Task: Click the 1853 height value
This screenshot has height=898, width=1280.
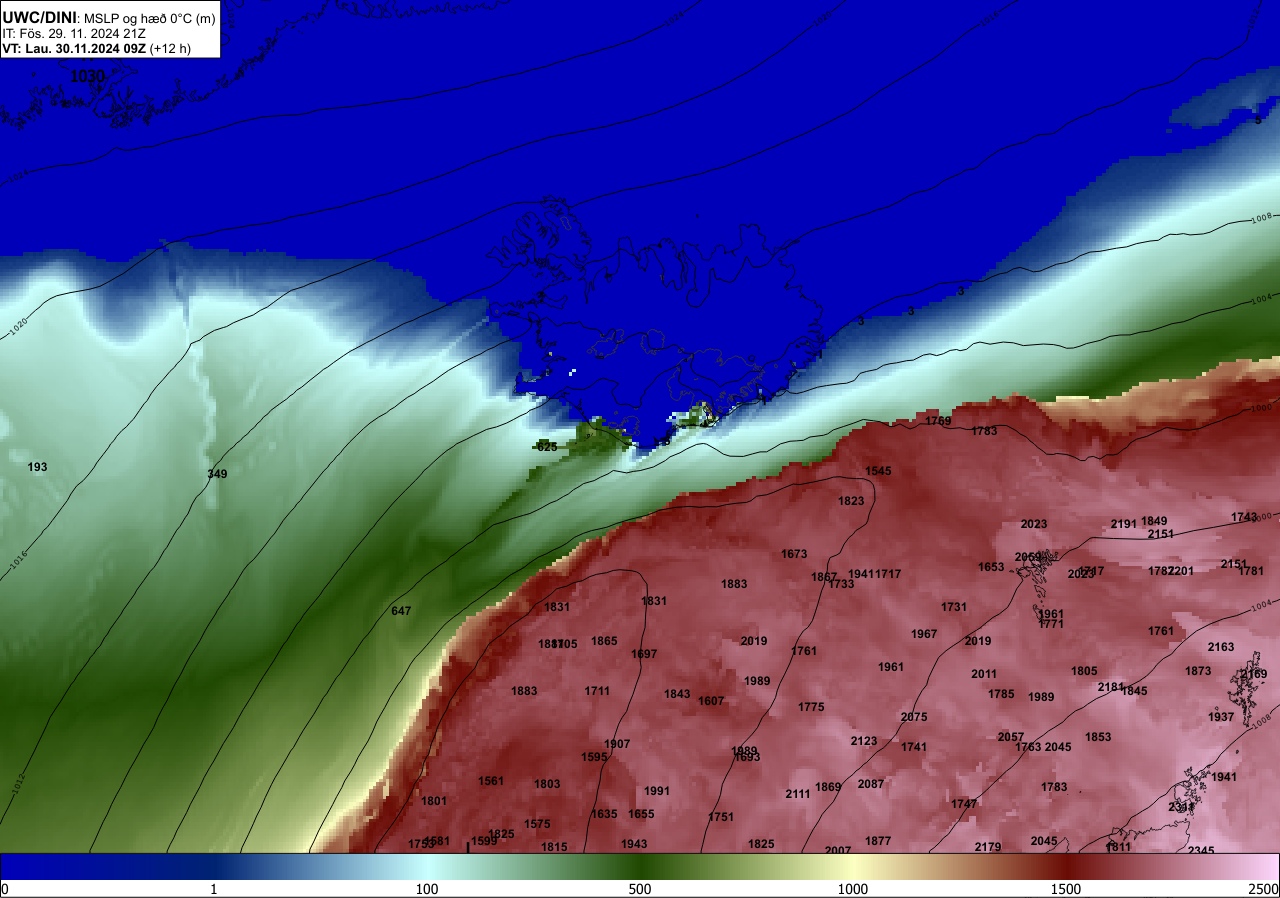Action: (x=1098, y=737)
